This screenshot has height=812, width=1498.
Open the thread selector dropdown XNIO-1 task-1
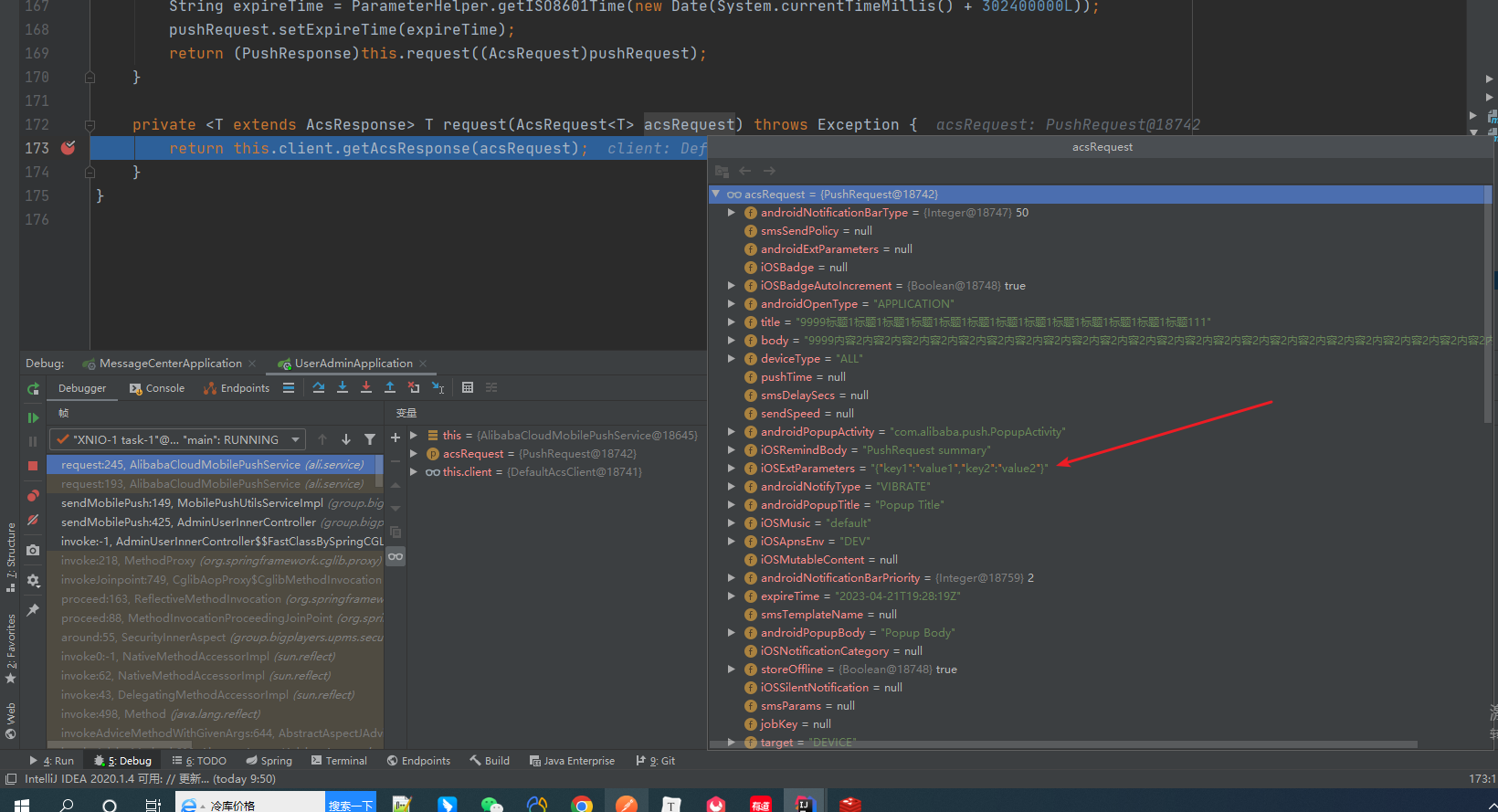click(178, 439)
